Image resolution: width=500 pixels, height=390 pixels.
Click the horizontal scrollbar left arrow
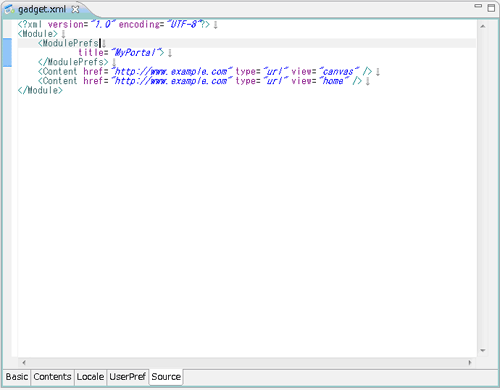24,362
